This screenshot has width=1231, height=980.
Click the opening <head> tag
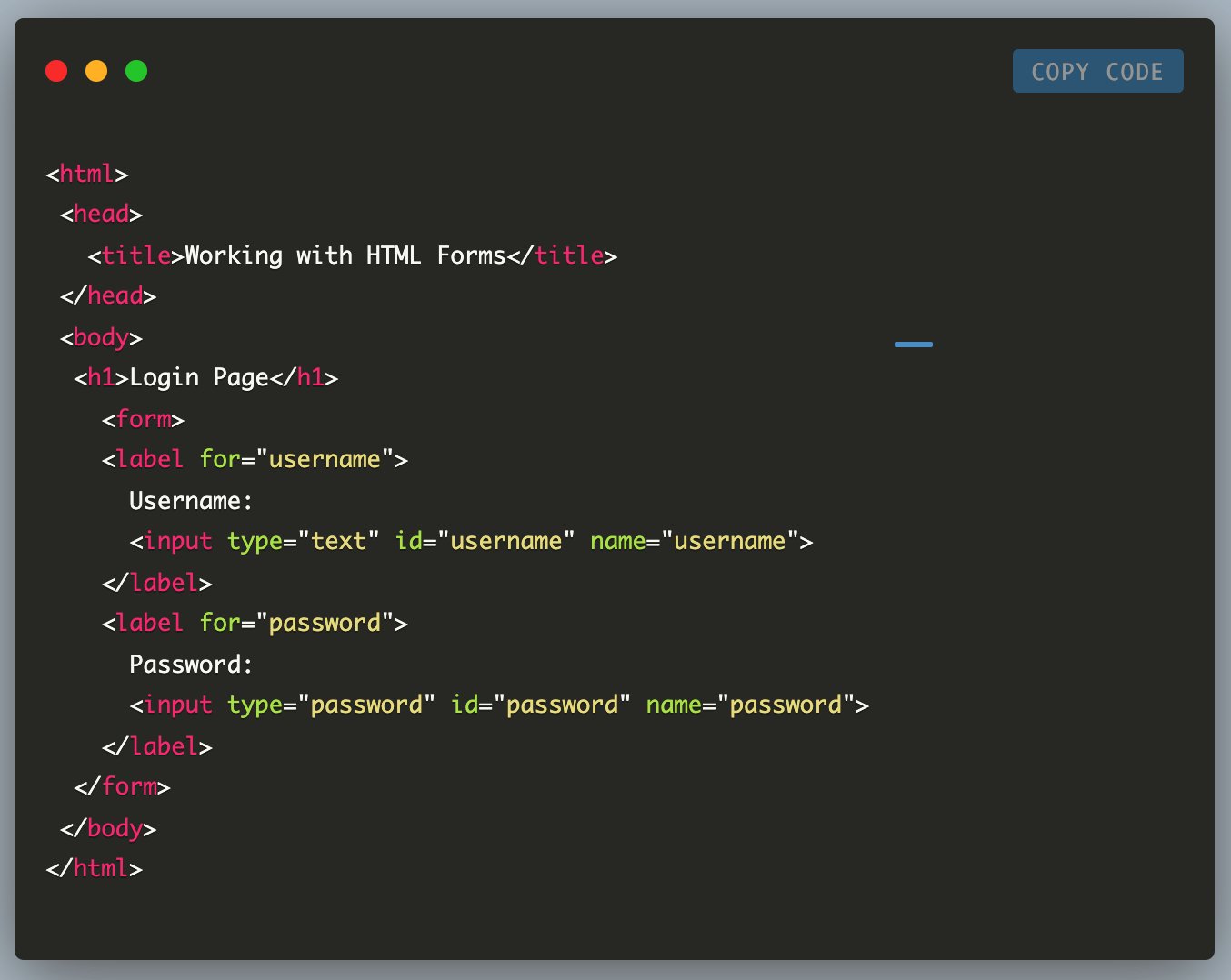pyautogui.click(x=101, y=214)
